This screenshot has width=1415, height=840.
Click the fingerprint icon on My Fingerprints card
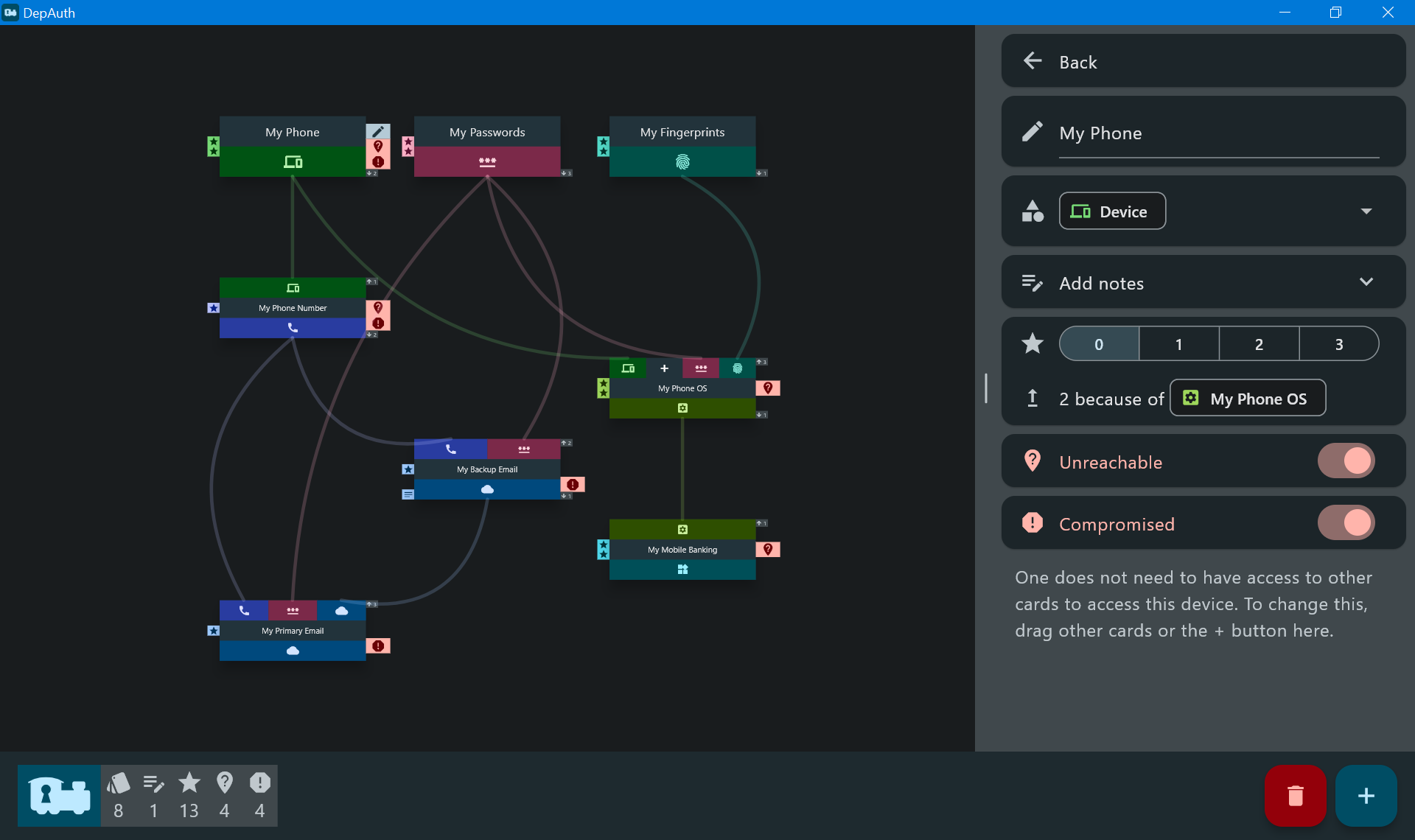tap(682, 161)
